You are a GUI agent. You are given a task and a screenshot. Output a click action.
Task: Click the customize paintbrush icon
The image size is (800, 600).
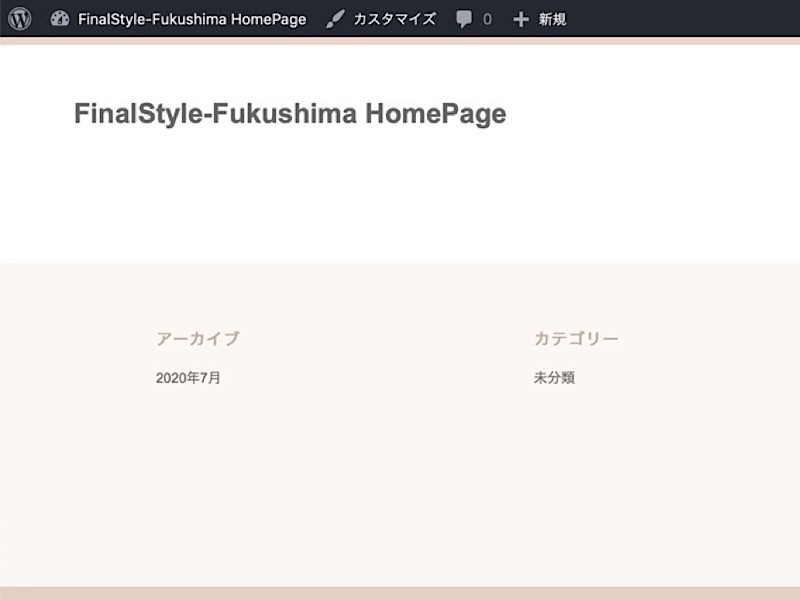[335, 19]
